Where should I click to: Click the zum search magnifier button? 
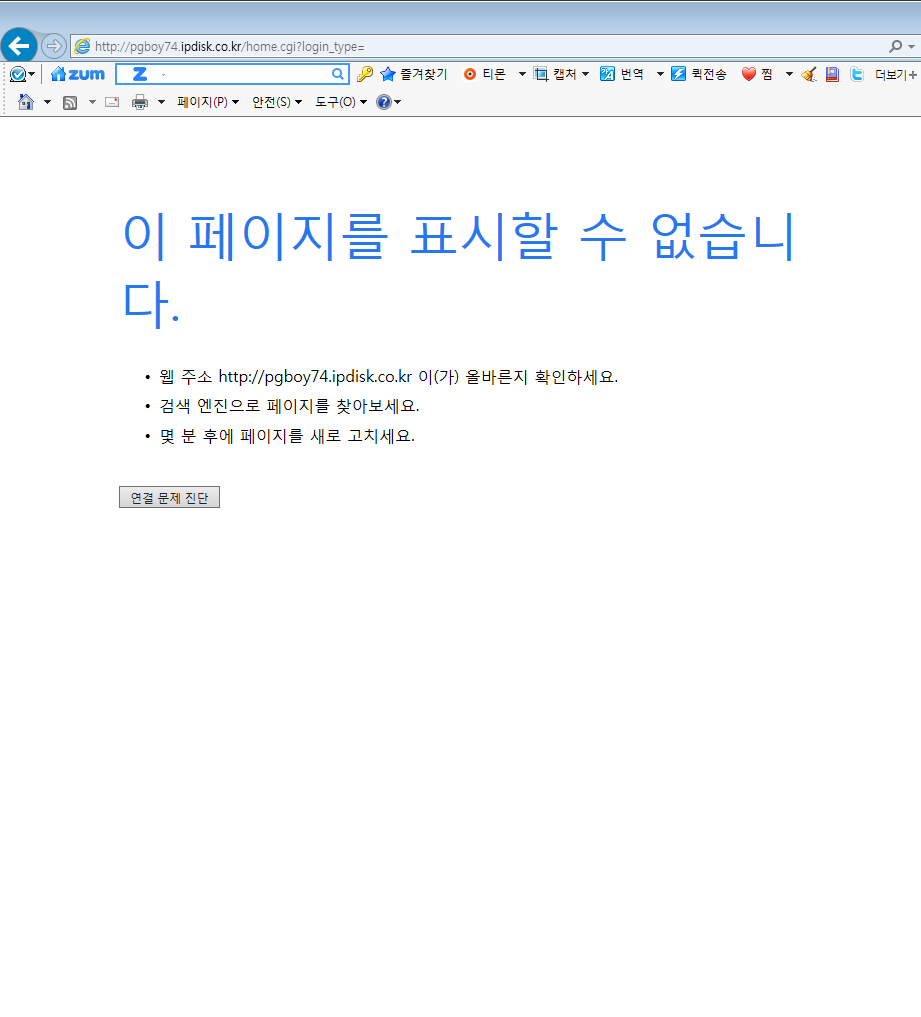tap(338, 74)
